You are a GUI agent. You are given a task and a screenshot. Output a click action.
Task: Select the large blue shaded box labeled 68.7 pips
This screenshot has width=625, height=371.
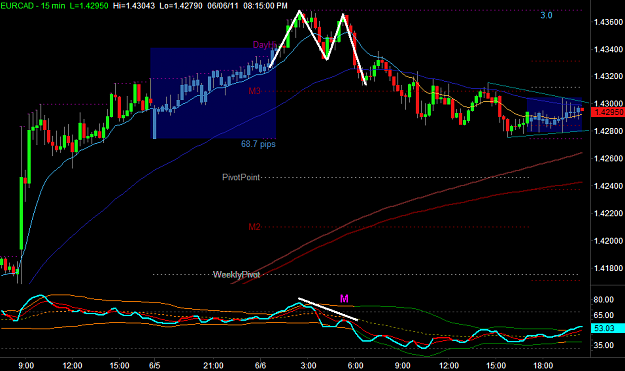[213, 93]
